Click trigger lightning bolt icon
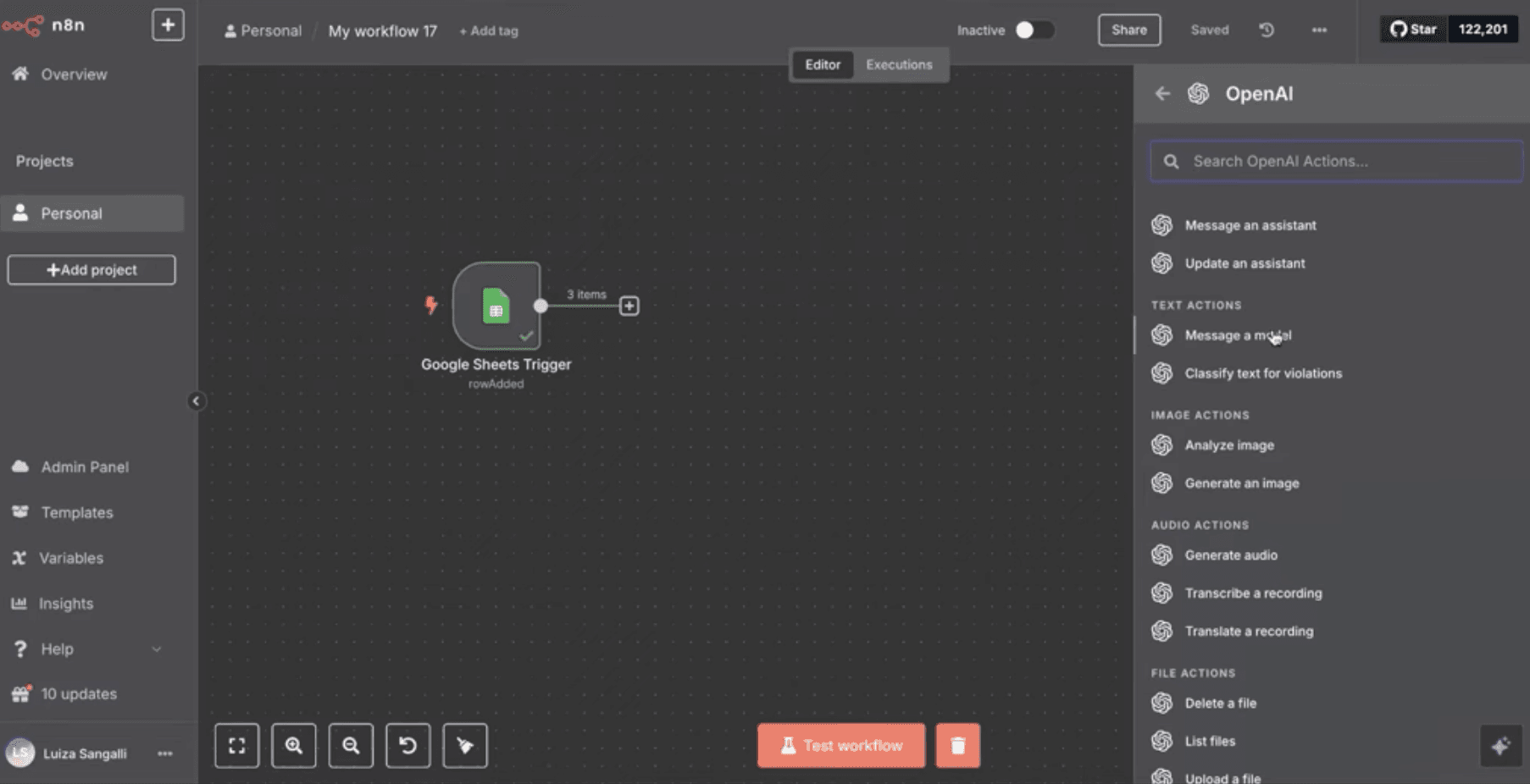The height and width of the screenshot is (784, 1530). (x=431, y=305)
